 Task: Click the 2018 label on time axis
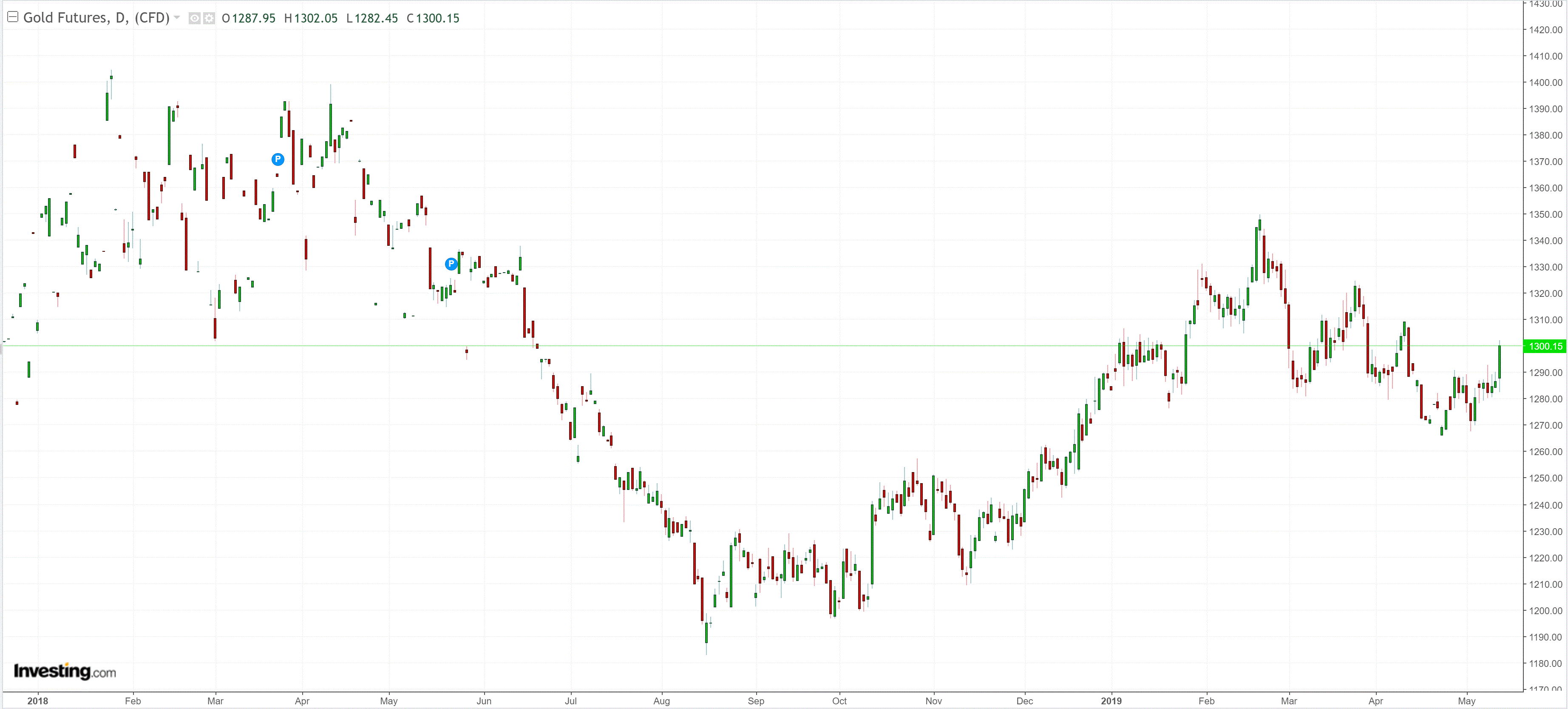point(38,700)
